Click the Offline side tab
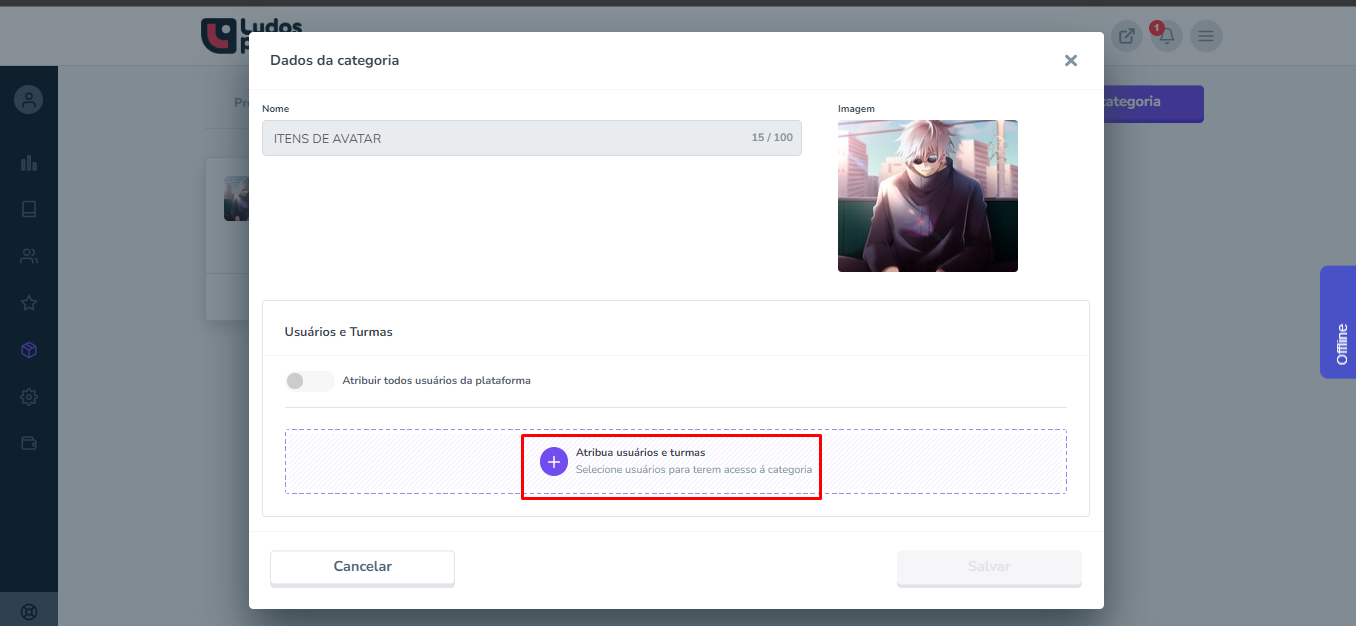 (1338, 322)
